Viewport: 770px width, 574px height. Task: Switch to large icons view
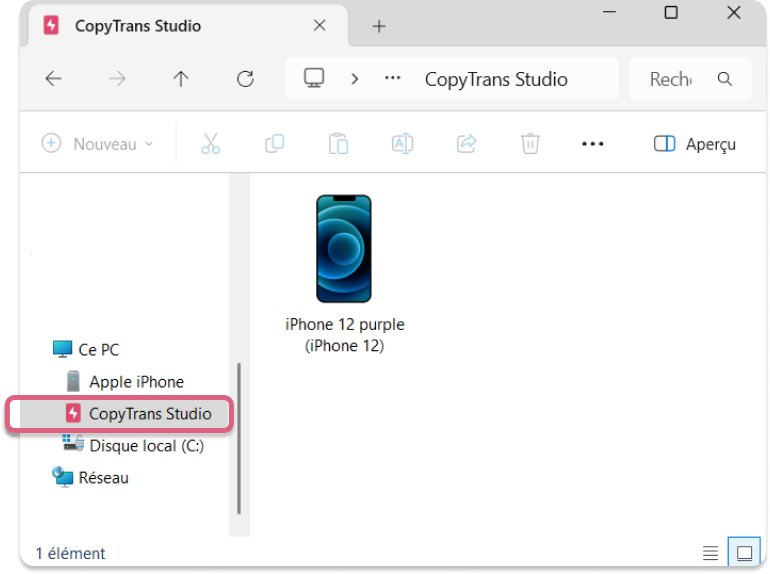pos(744,553)
